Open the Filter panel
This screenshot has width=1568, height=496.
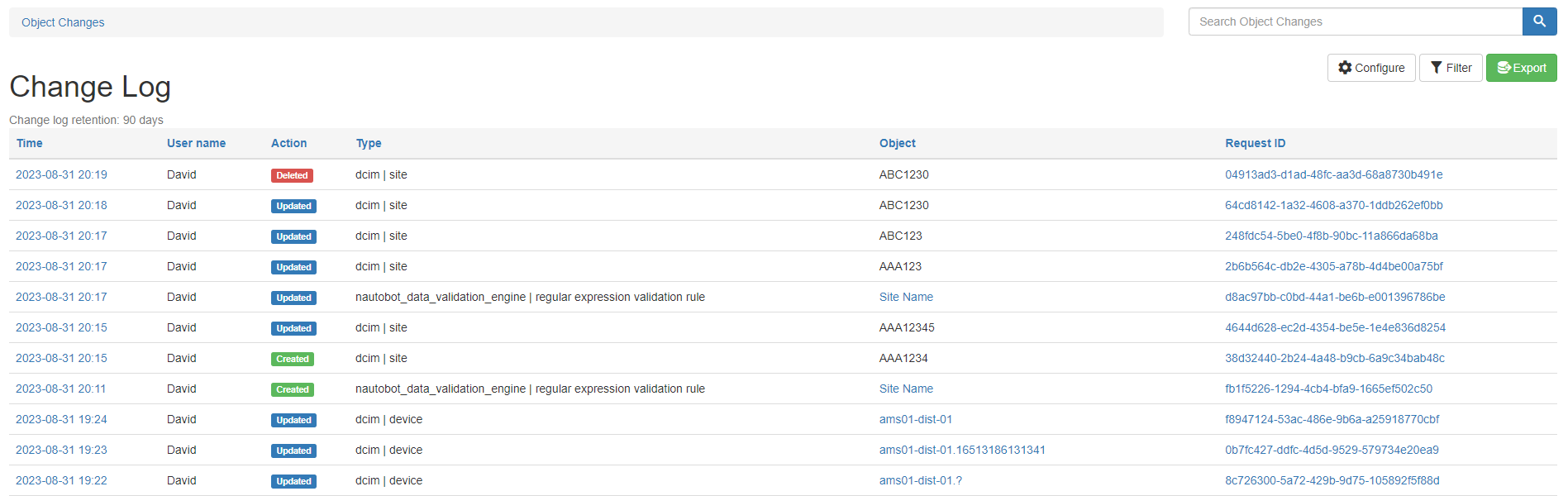pyautogui.click(x=1450, y=68)
